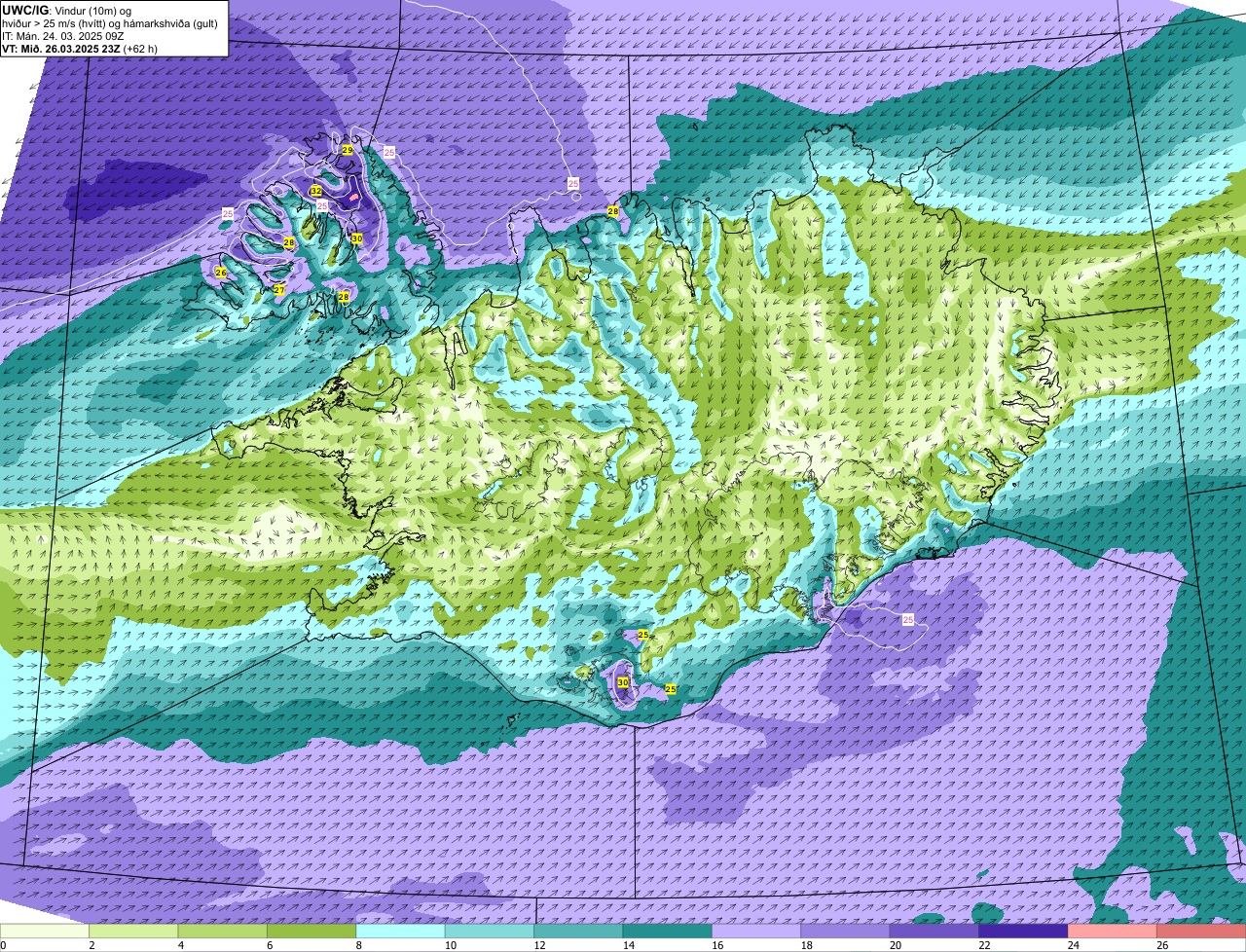Click the legend tick label '18'

click(804, 945)
